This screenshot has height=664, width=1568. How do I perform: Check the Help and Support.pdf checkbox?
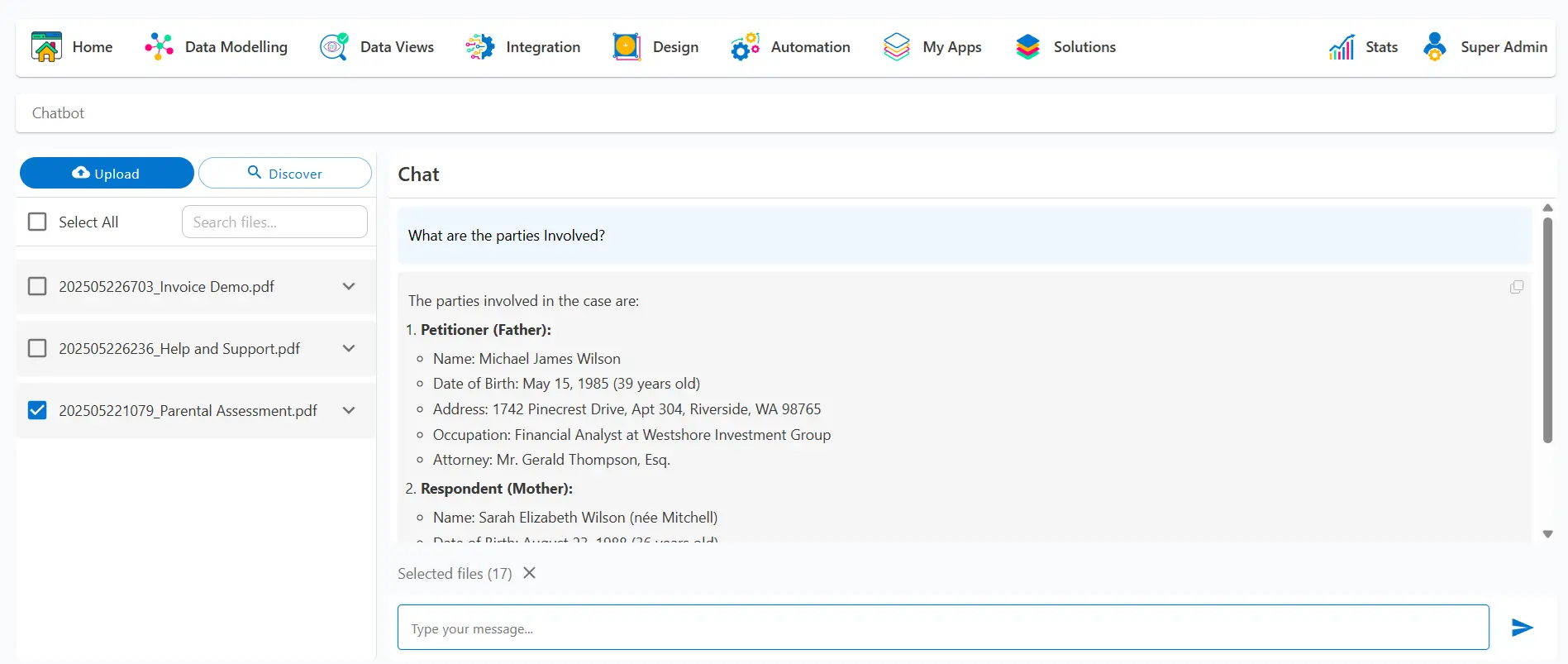pyautogui.click(x=37, y=348)
